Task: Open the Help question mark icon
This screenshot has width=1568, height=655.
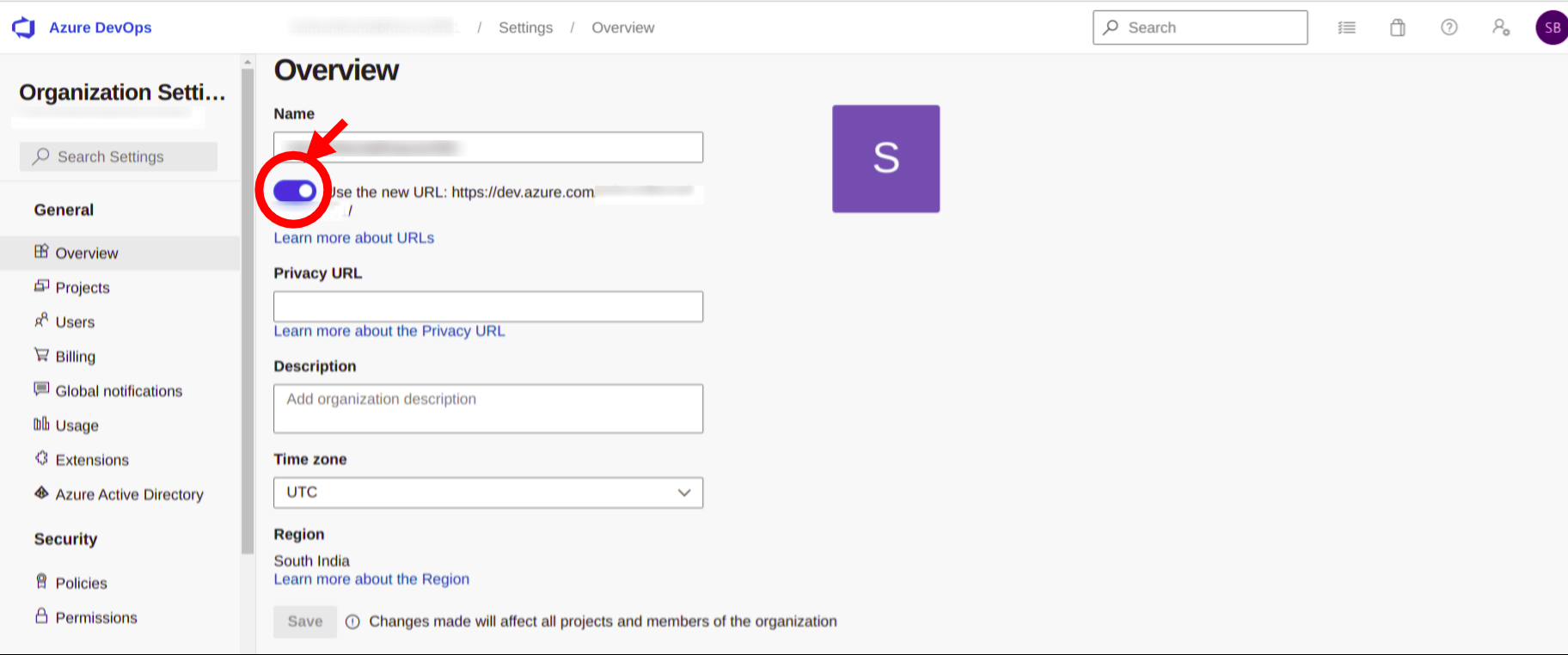Action: 1449,28
